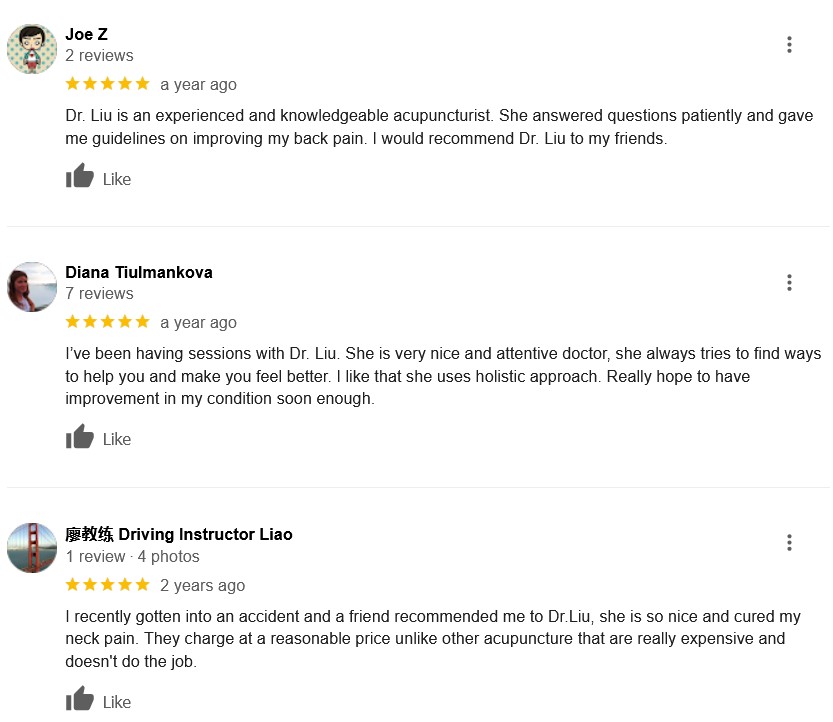Click Diana's '7 reviews' text
This screenshot has width=833, height=722.
click(x=99, y=293)
